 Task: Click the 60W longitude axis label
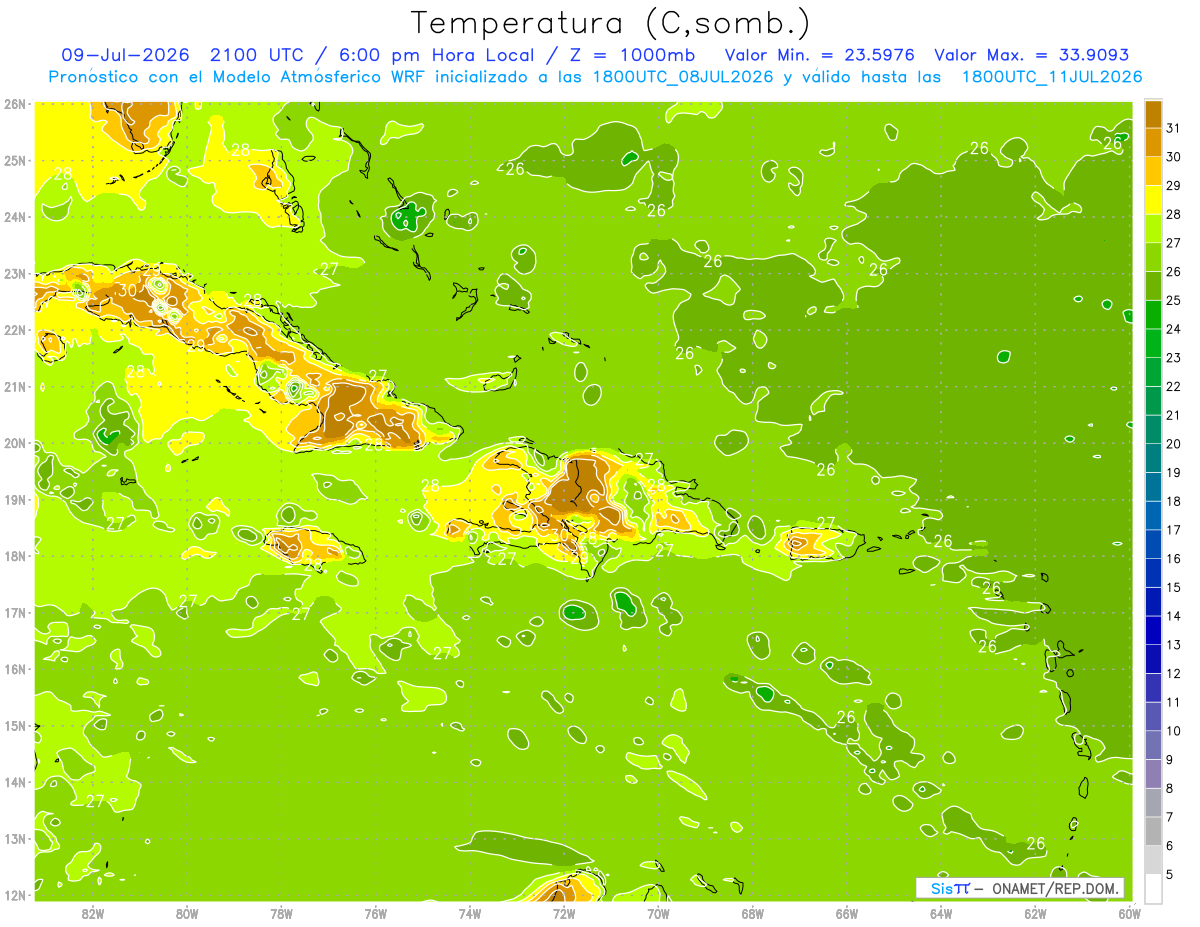point(1130,913)
